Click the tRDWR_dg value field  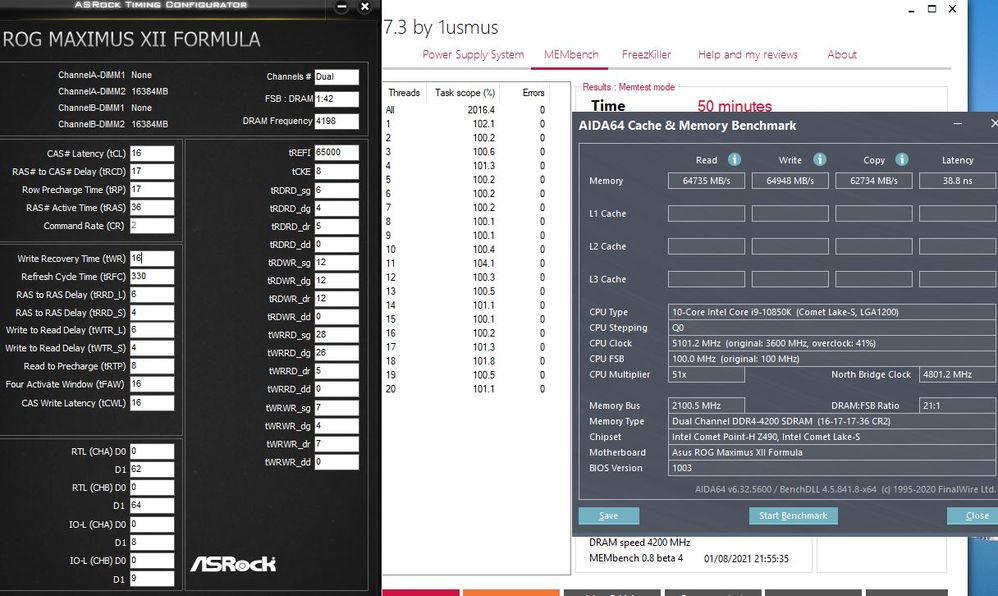[337, 281]
